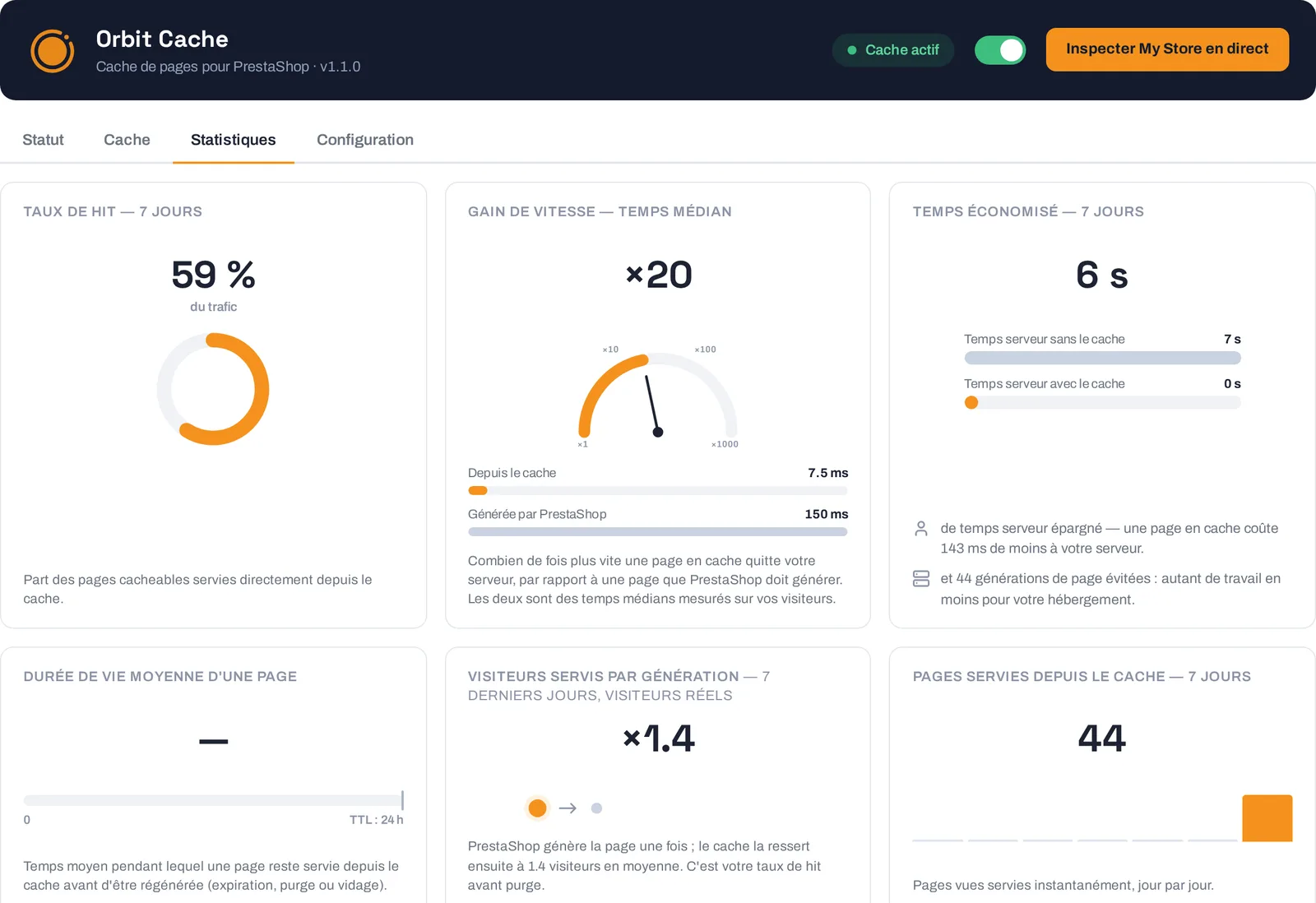The image size is (1316, 903).
Task: Click Inspecter My Store en direct button
Action: tap(1167, 49)
